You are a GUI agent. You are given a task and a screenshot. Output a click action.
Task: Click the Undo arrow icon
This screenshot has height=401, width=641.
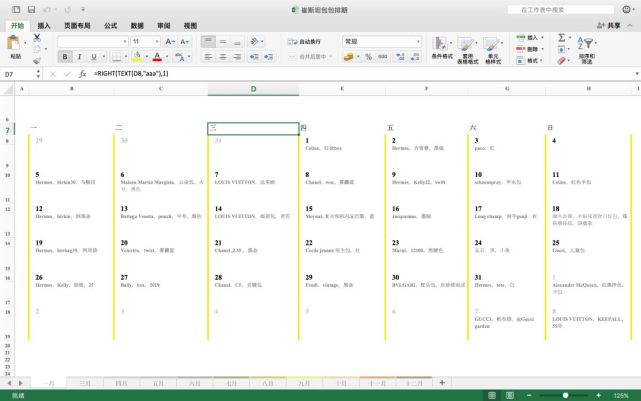coord(47,9)
